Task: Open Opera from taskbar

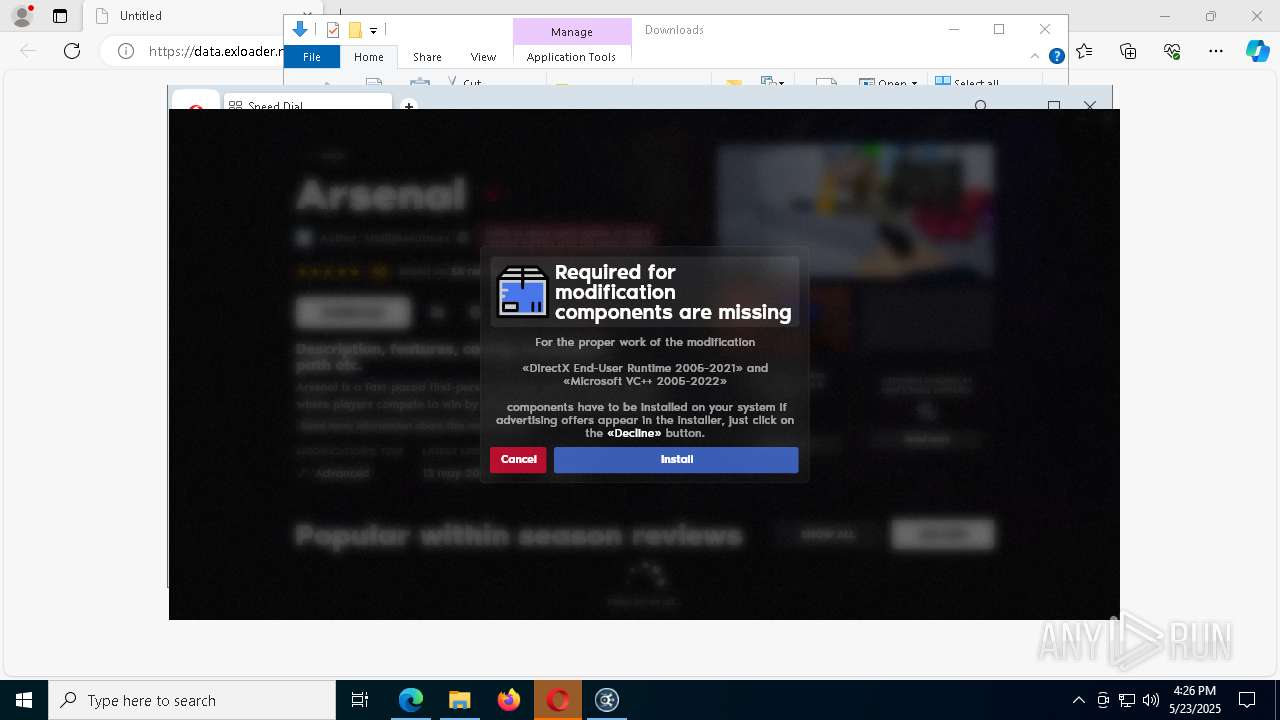Action: 558,700
